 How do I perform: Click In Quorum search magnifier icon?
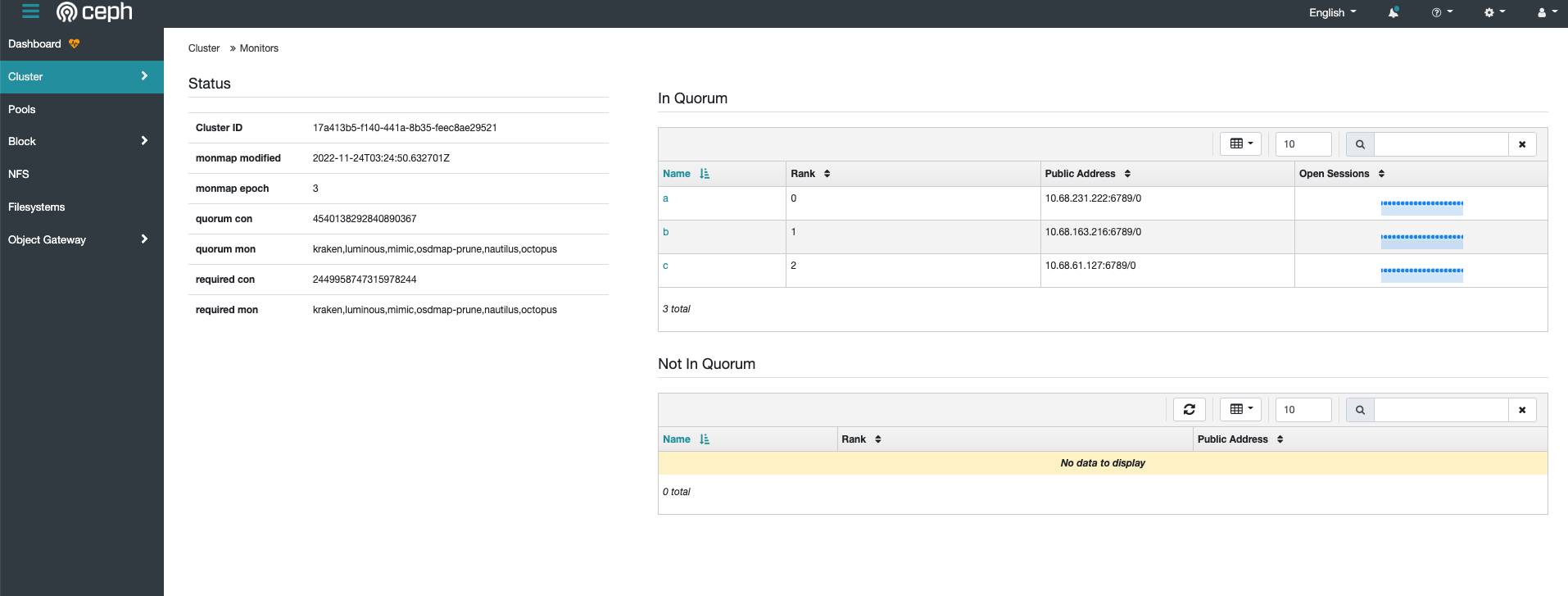coord(1360,144)
